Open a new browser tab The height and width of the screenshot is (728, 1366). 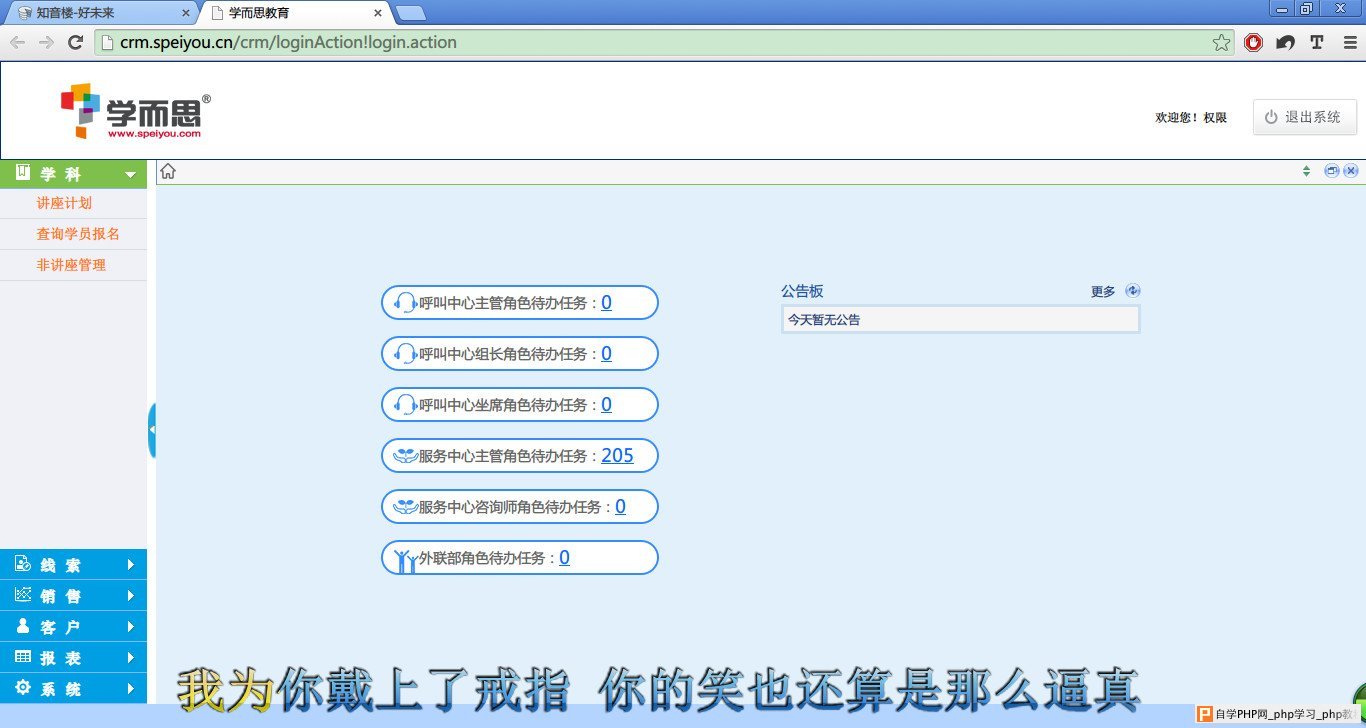(x=410, y=13)
